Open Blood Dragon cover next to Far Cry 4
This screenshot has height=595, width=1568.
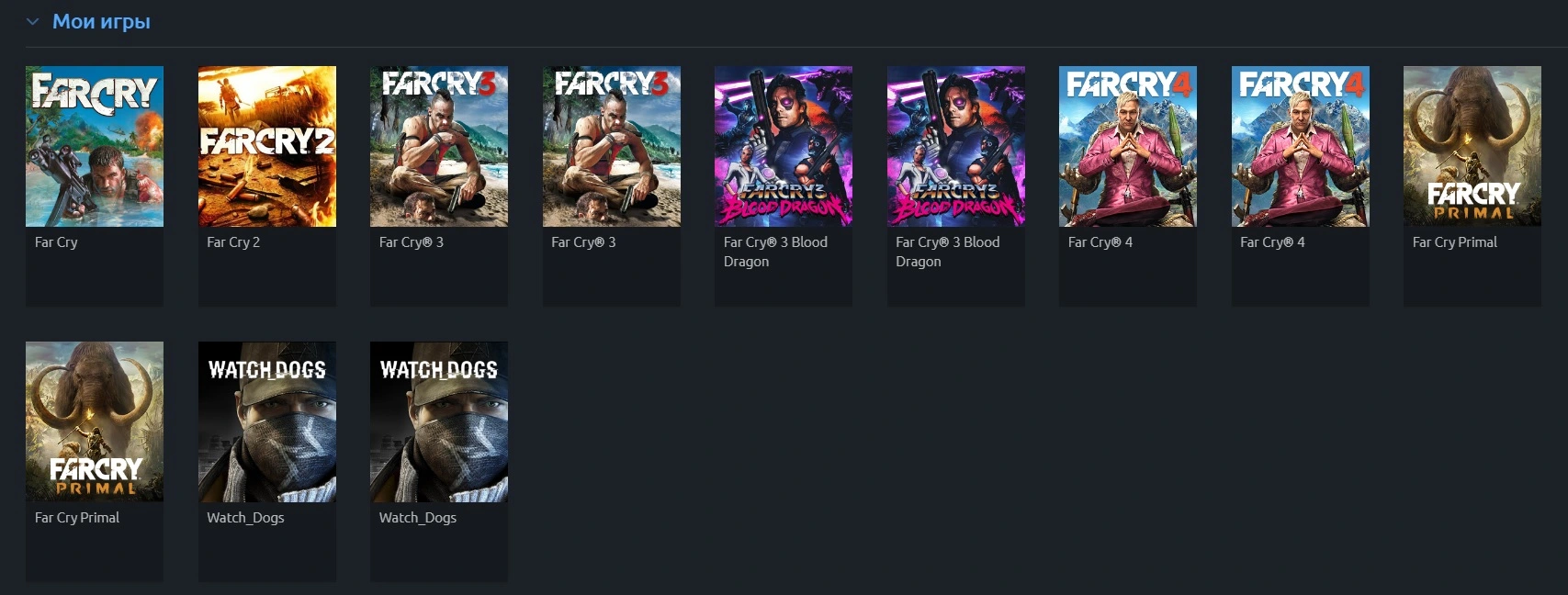[x=956, y=146]
